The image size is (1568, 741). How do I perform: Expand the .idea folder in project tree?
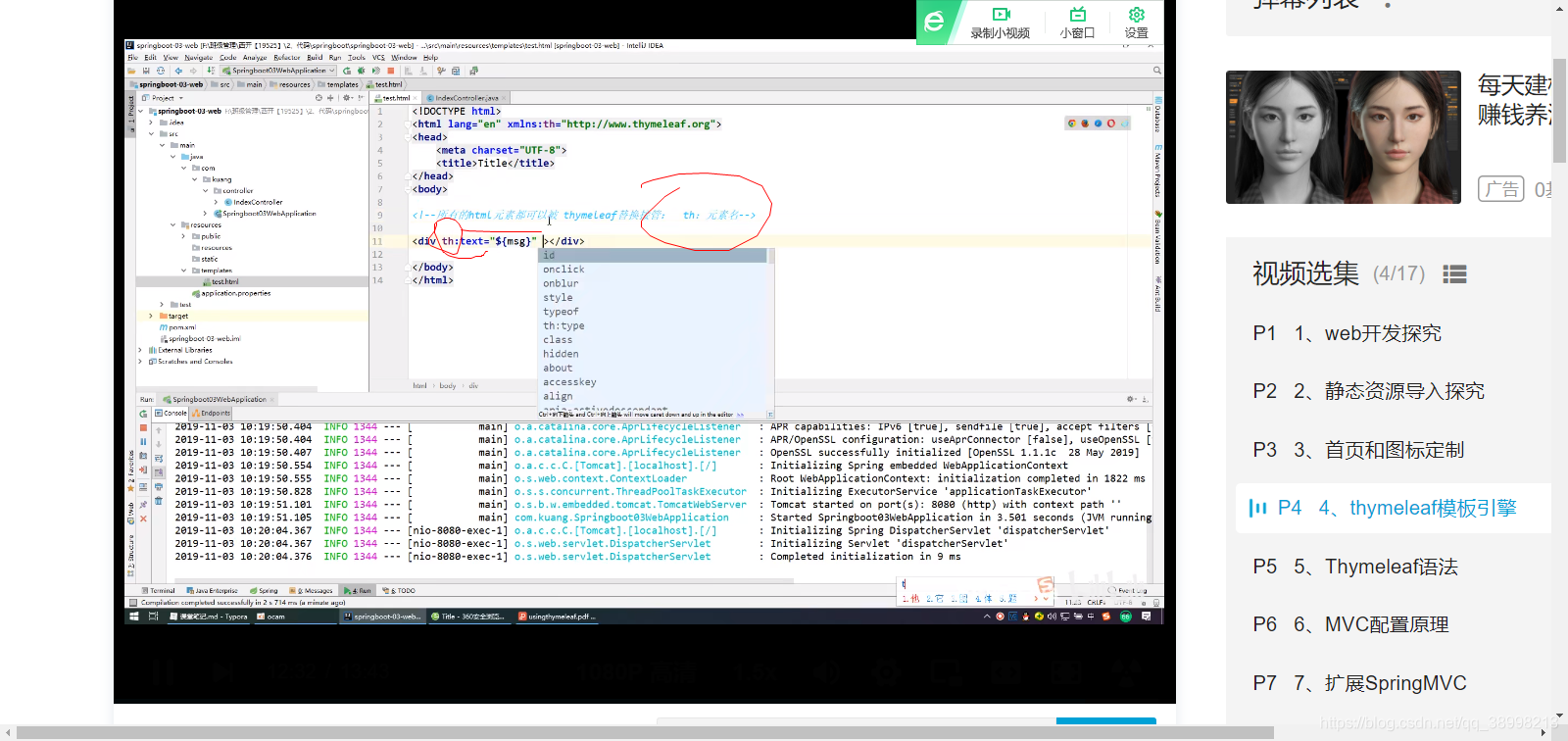pyautogui.click(x=151, y=123)
